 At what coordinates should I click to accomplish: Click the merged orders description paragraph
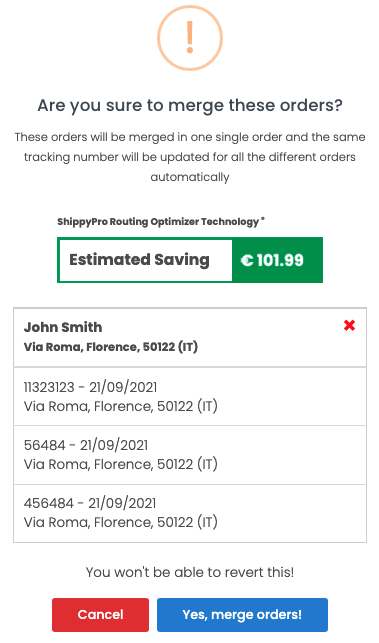point(190,157)
